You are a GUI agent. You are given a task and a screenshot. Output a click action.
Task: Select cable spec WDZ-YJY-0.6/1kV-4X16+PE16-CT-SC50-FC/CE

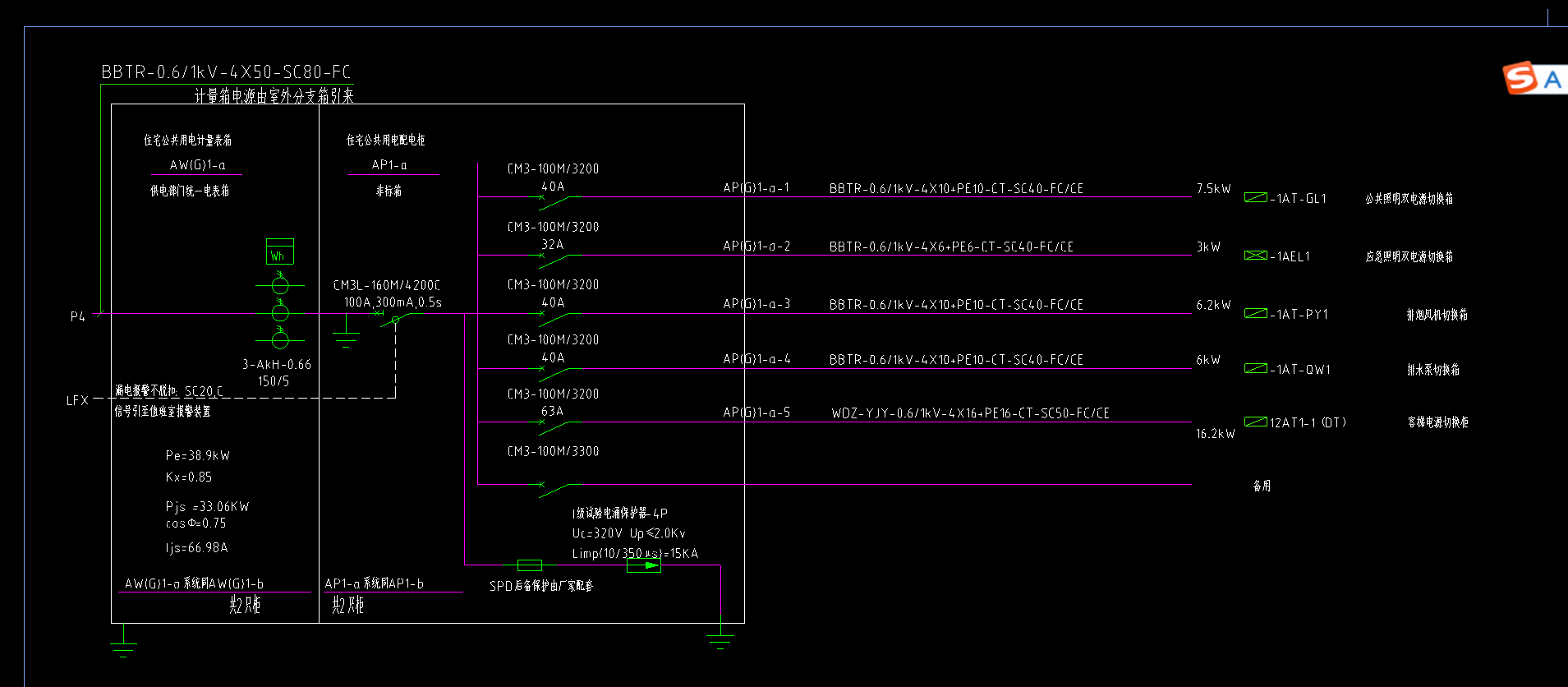[970, 413]
